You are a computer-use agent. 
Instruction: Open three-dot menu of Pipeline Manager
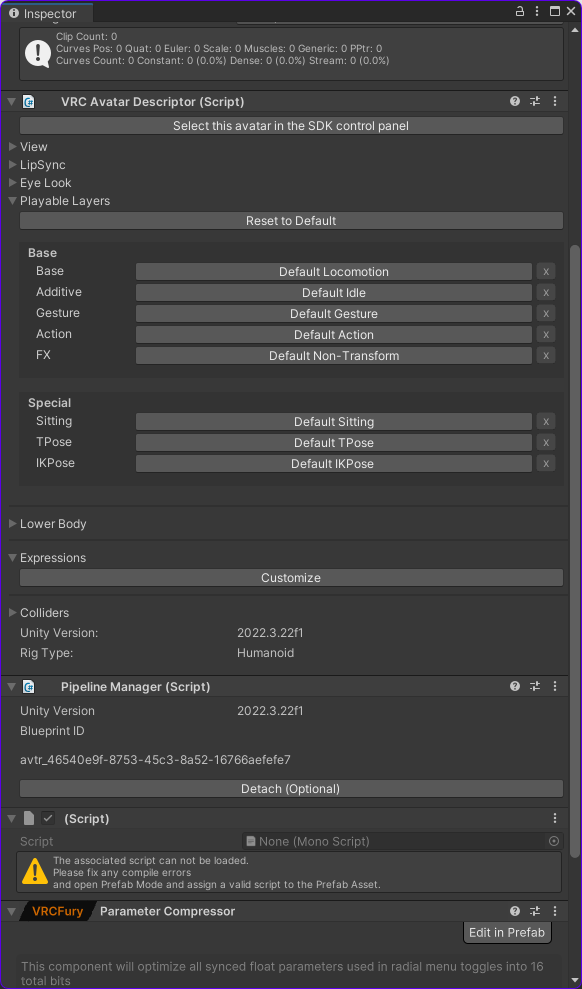[x=555, y=686]
